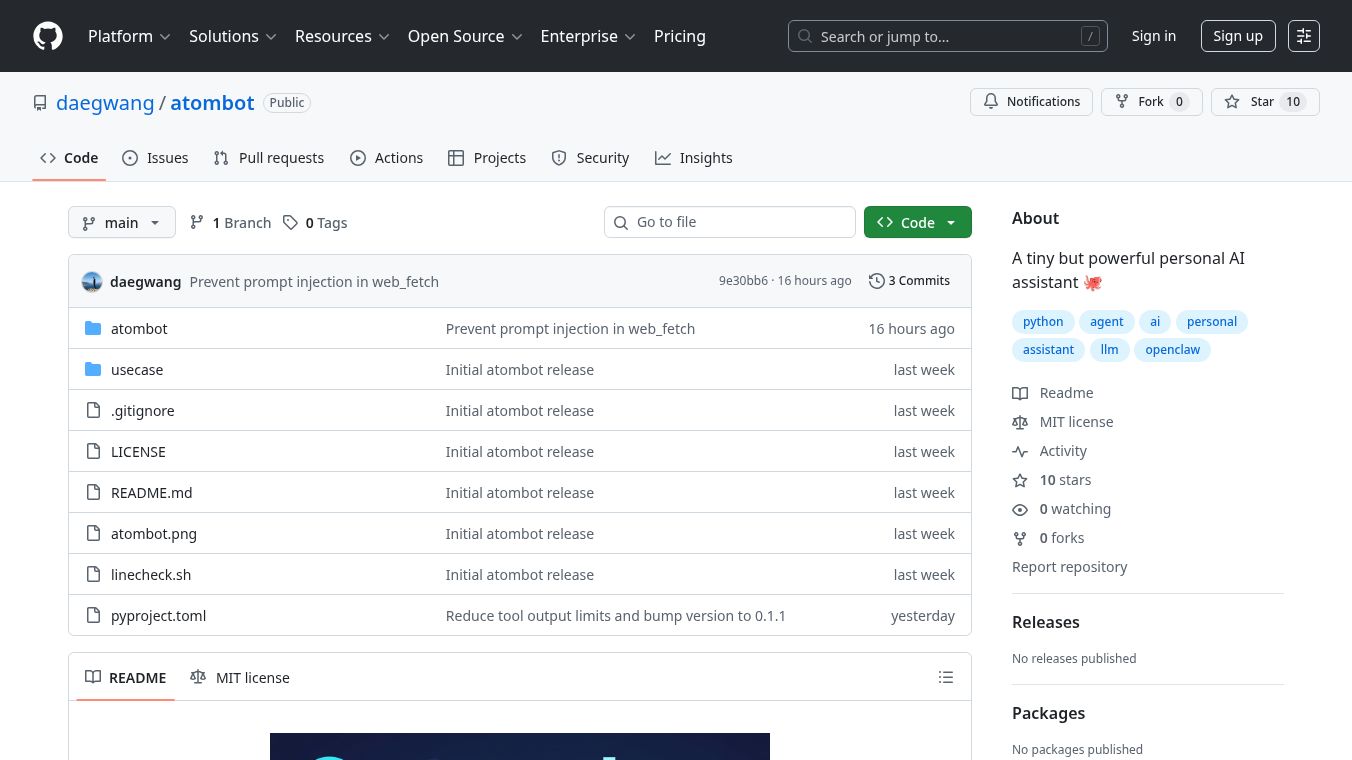Fork the atombot repository
This screenshot has height=760, width=1352.
click(1139, 102)
